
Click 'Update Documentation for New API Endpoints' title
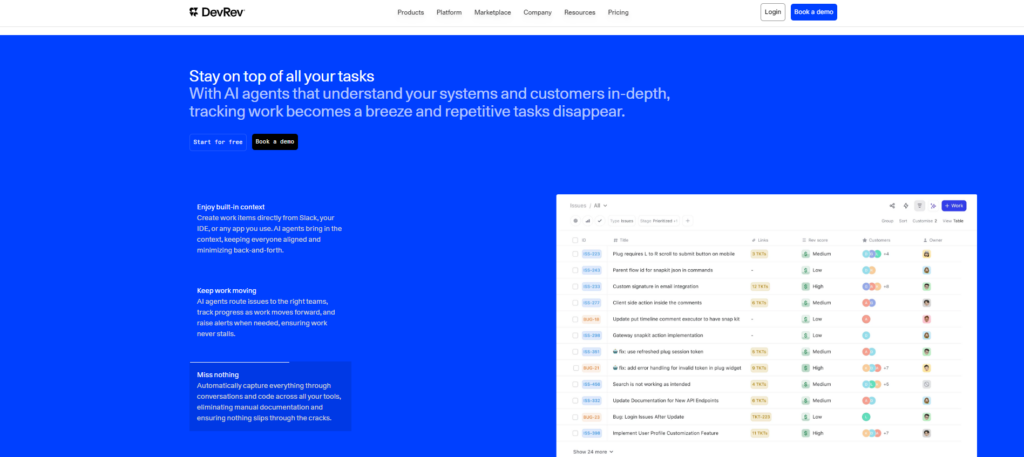pos(665,400)
